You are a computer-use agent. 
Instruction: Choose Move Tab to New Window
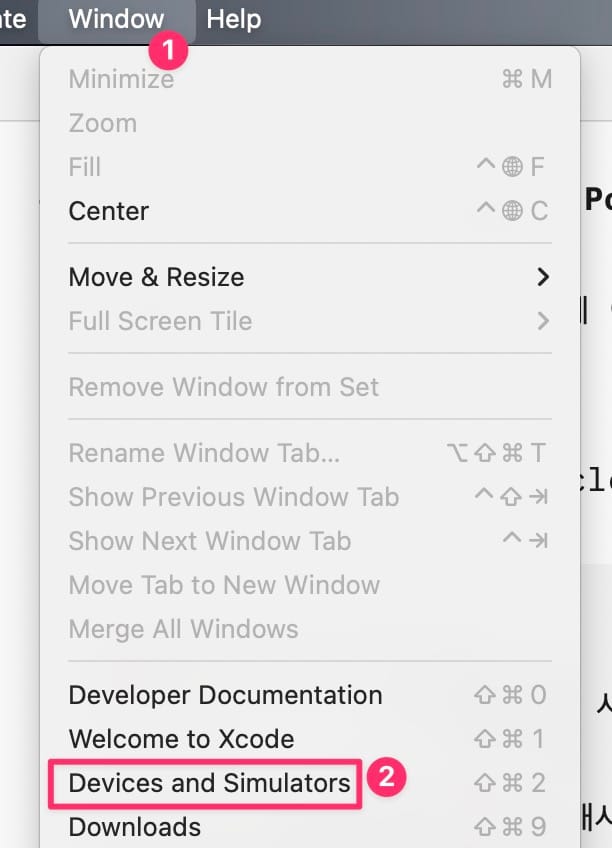309,585
